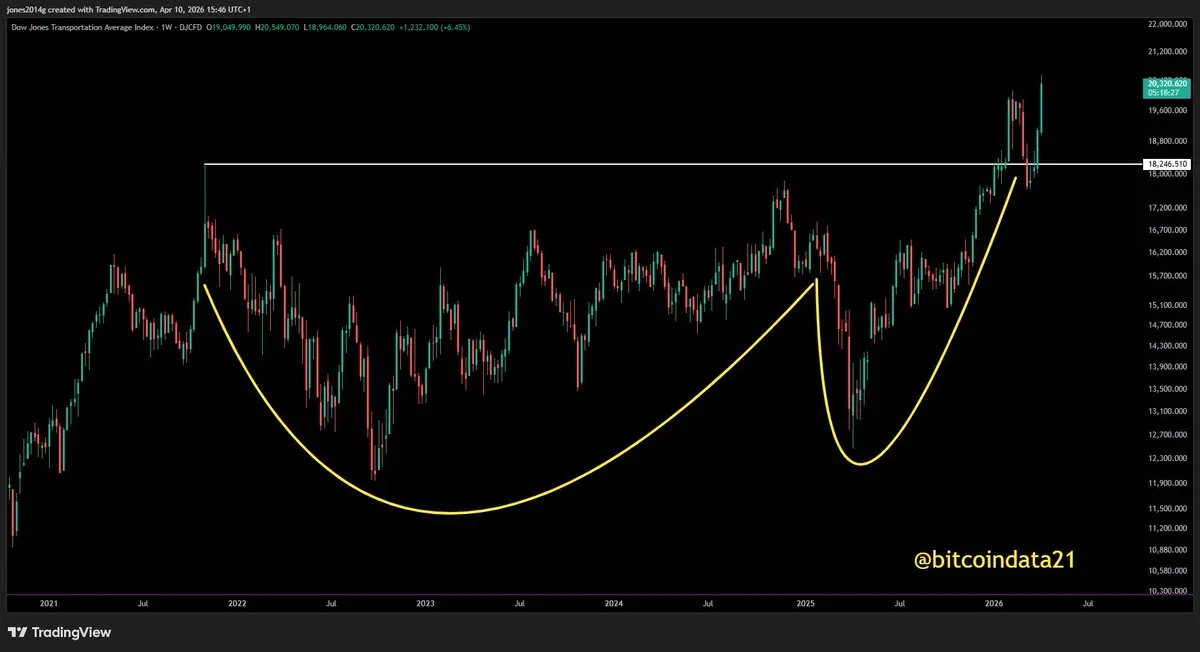Click the 2026 label on time axis
The image size is (1200, 652).
[994, 604]
